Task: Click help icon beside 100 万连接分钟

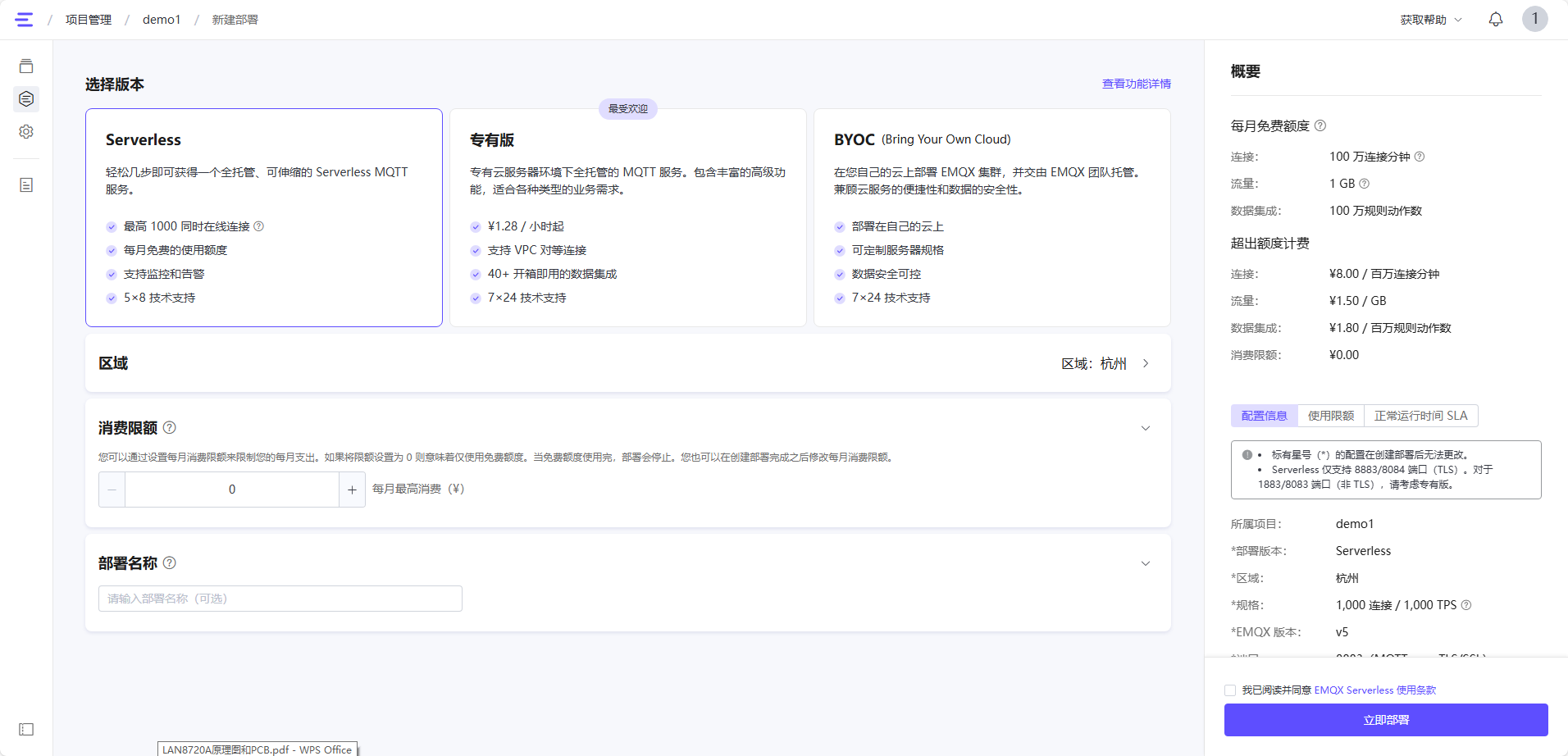Action: pos(1420,157)
